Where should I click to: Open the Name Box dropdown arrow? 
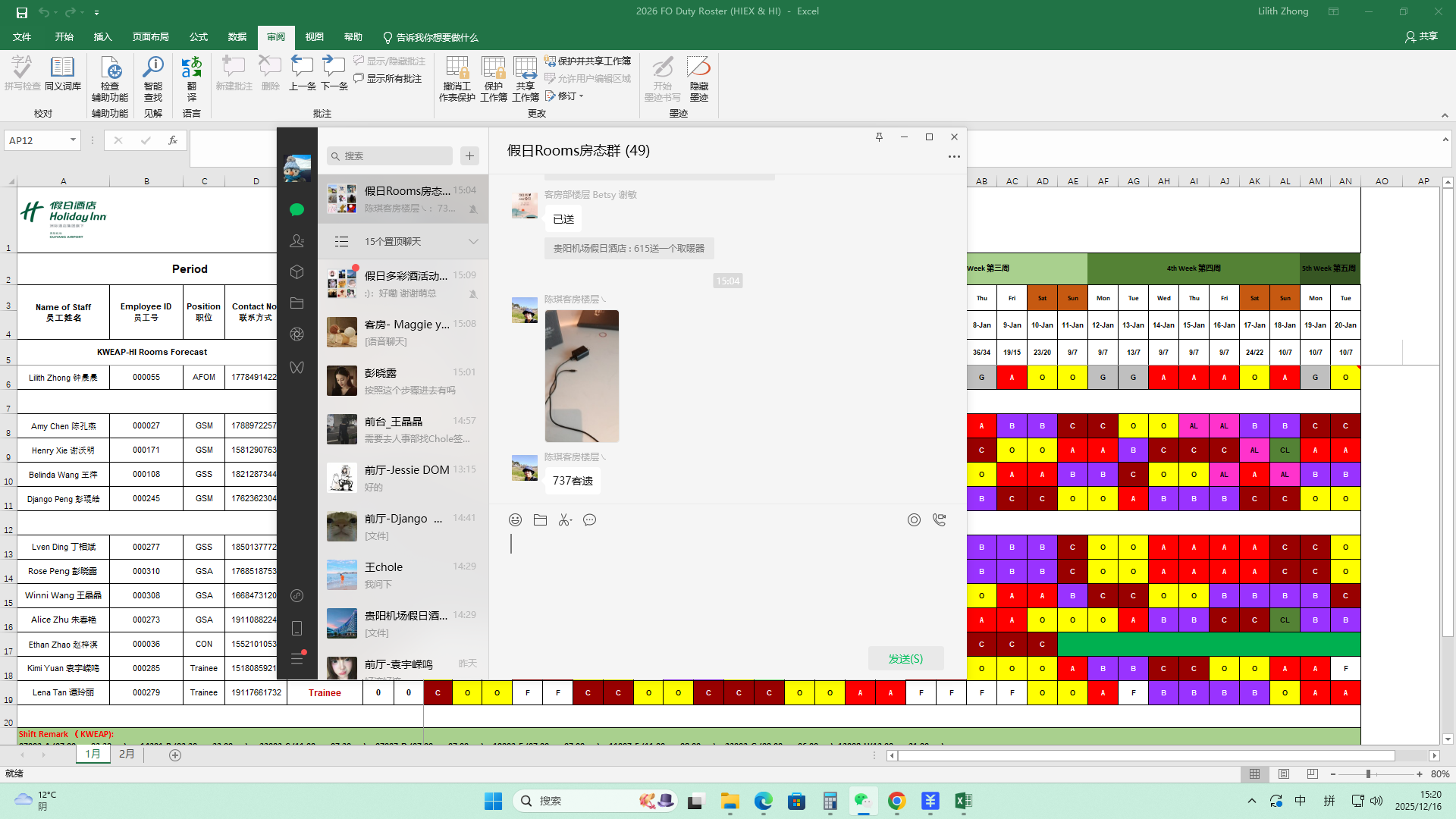point(73,140)
